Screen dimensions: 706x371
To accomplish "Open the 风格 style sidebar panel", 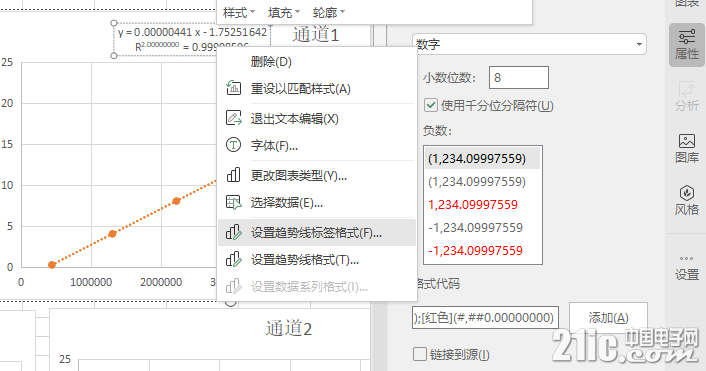I will (x=687, y=200).
